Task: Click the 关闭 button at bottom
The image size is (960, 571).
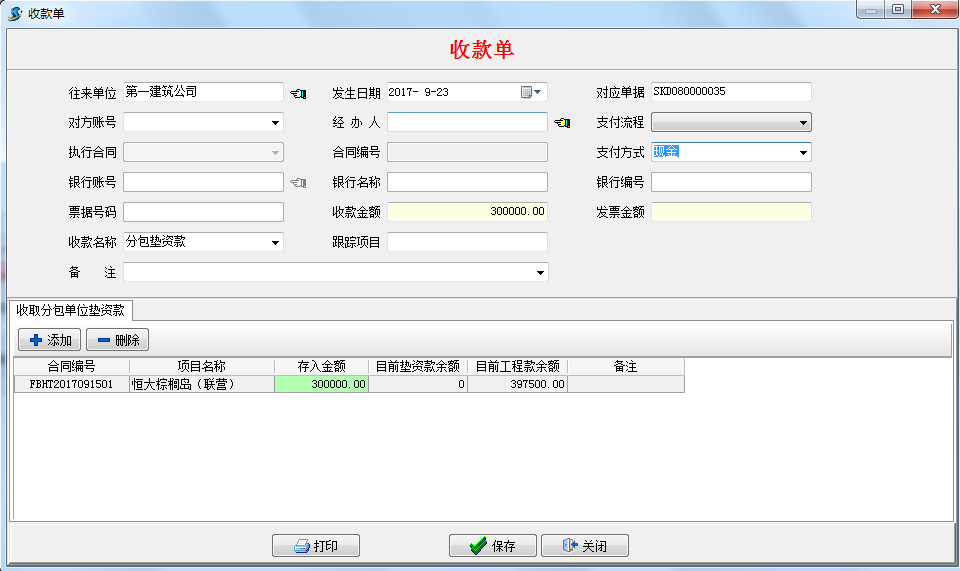Action: pos(584,546)
